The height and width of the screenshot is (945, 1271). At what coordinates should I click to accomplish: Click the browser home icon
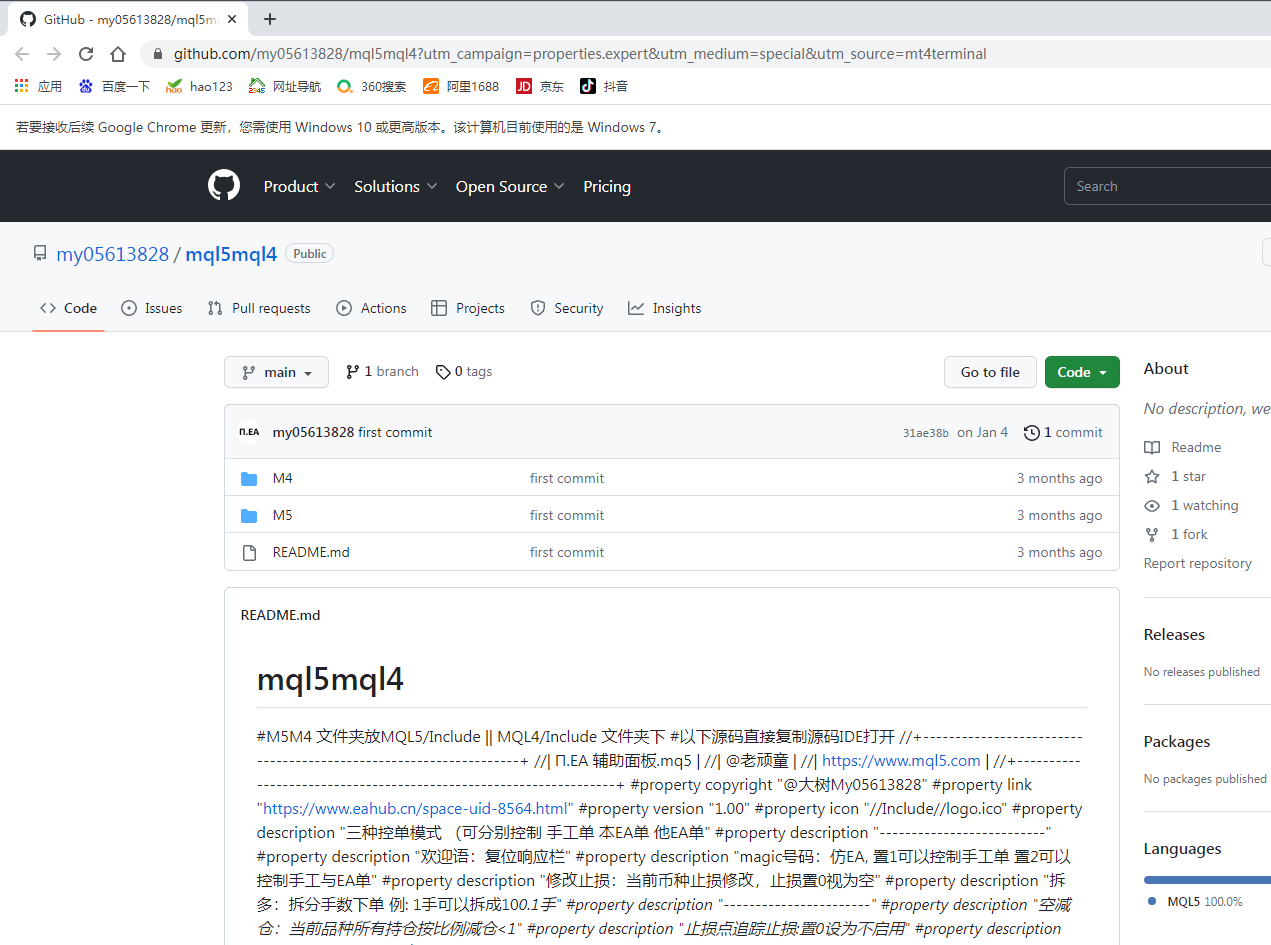point(118,54)
